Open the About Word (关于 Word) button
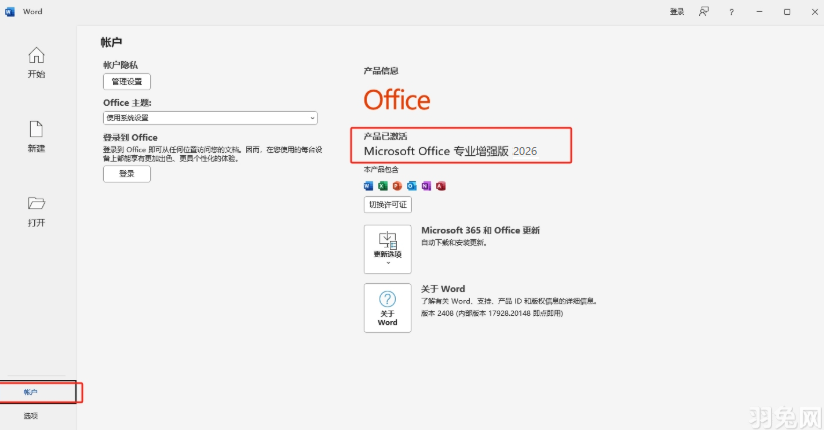 [387, 306]
